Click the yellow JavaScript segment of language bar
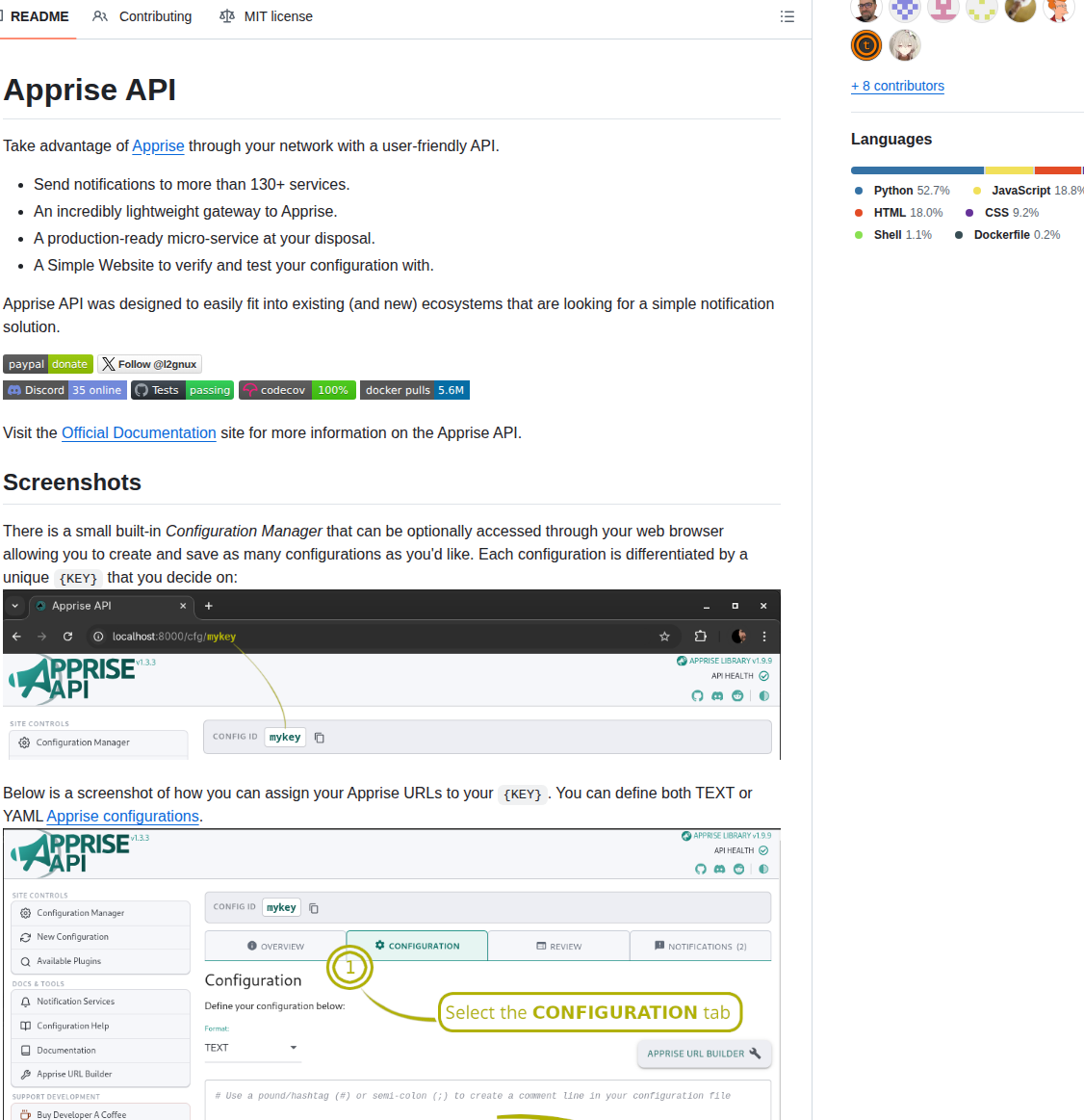Viewport: 1084px width, 1120px height. tap(1009, 170)
